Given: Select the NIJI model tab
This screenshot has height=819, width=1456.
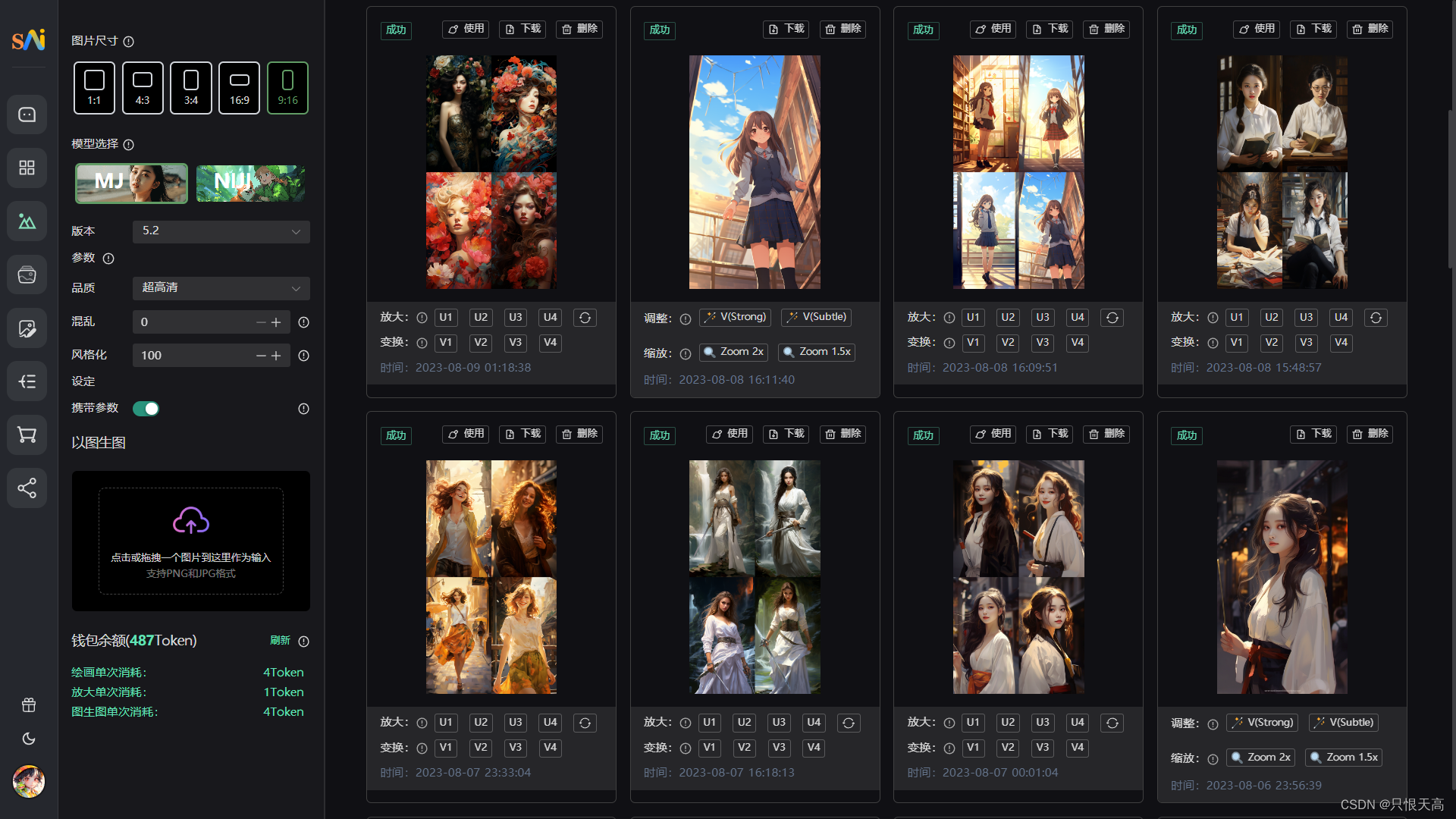Looking at the screenshot, I should point(250,183).
